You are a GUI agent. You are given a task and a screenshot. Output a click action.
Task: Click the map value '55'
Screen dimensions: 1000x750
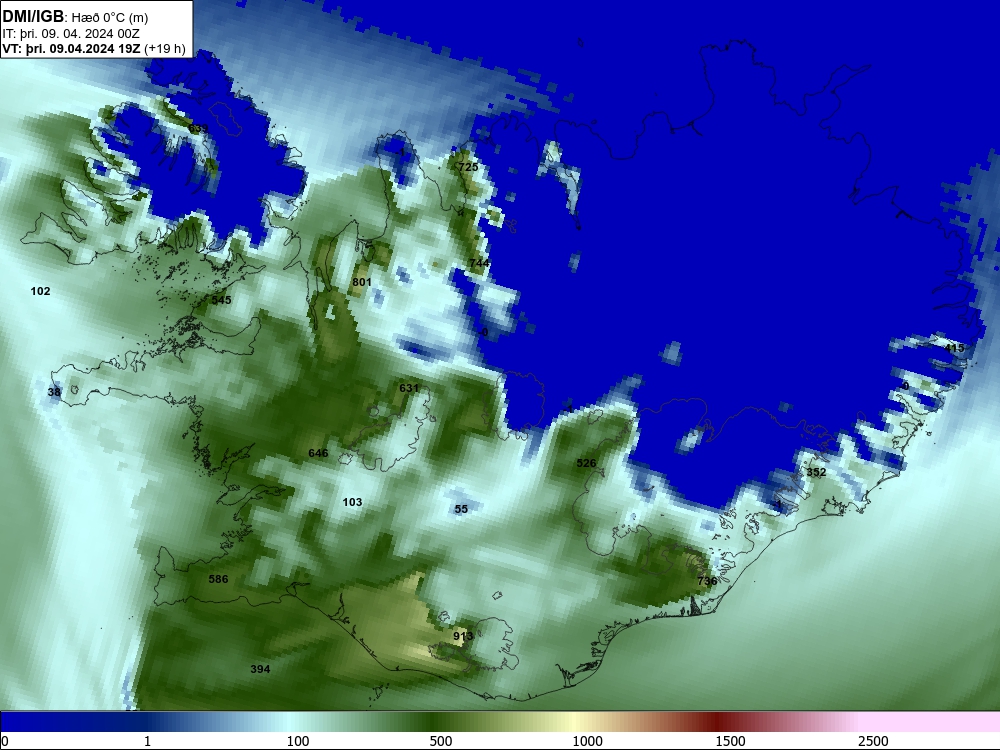pos(461,509)
